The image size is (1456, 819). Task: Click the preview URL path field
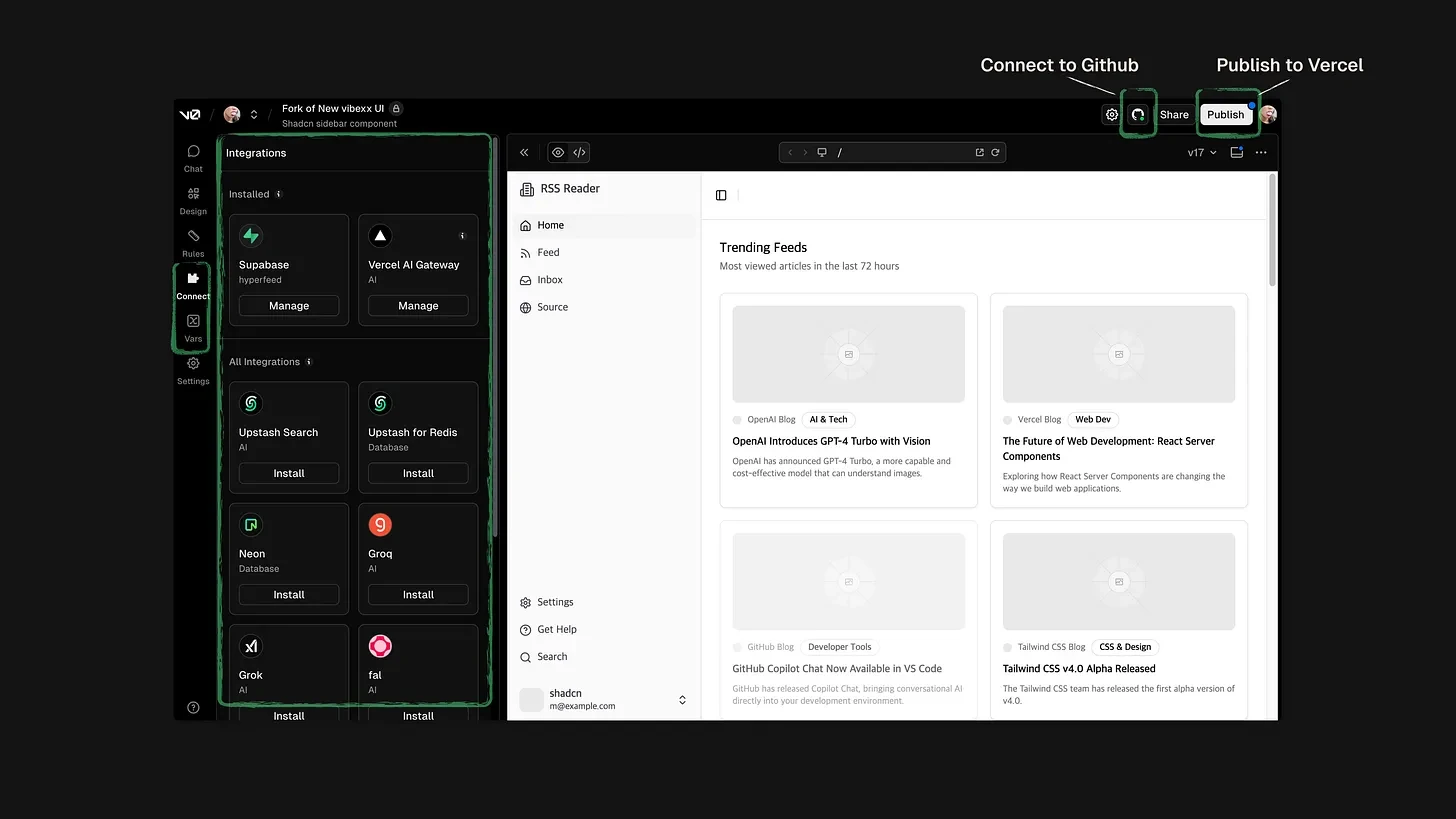900,153
